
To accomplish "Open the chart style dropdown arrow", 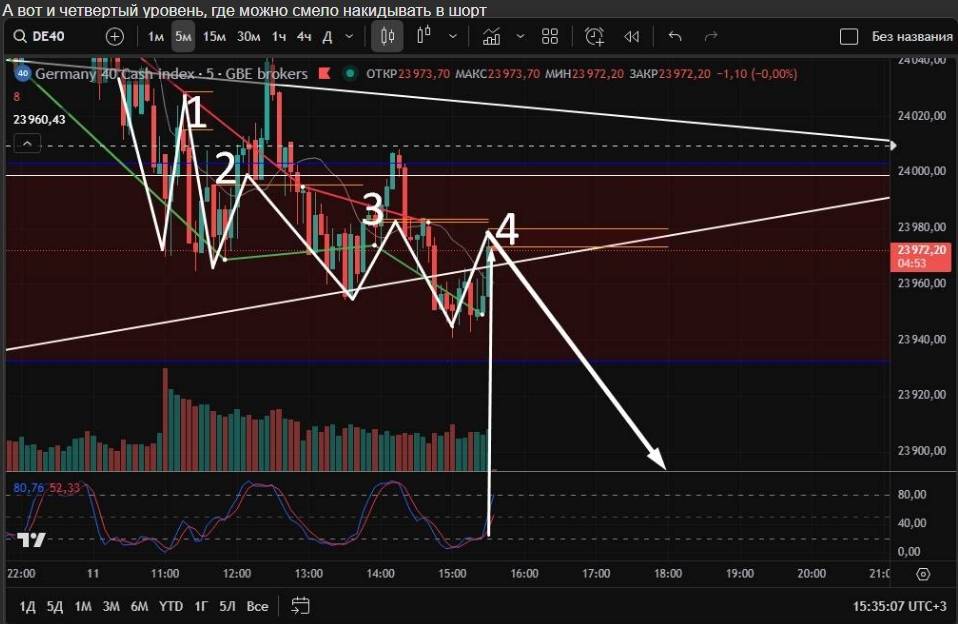I will [453, 37].
